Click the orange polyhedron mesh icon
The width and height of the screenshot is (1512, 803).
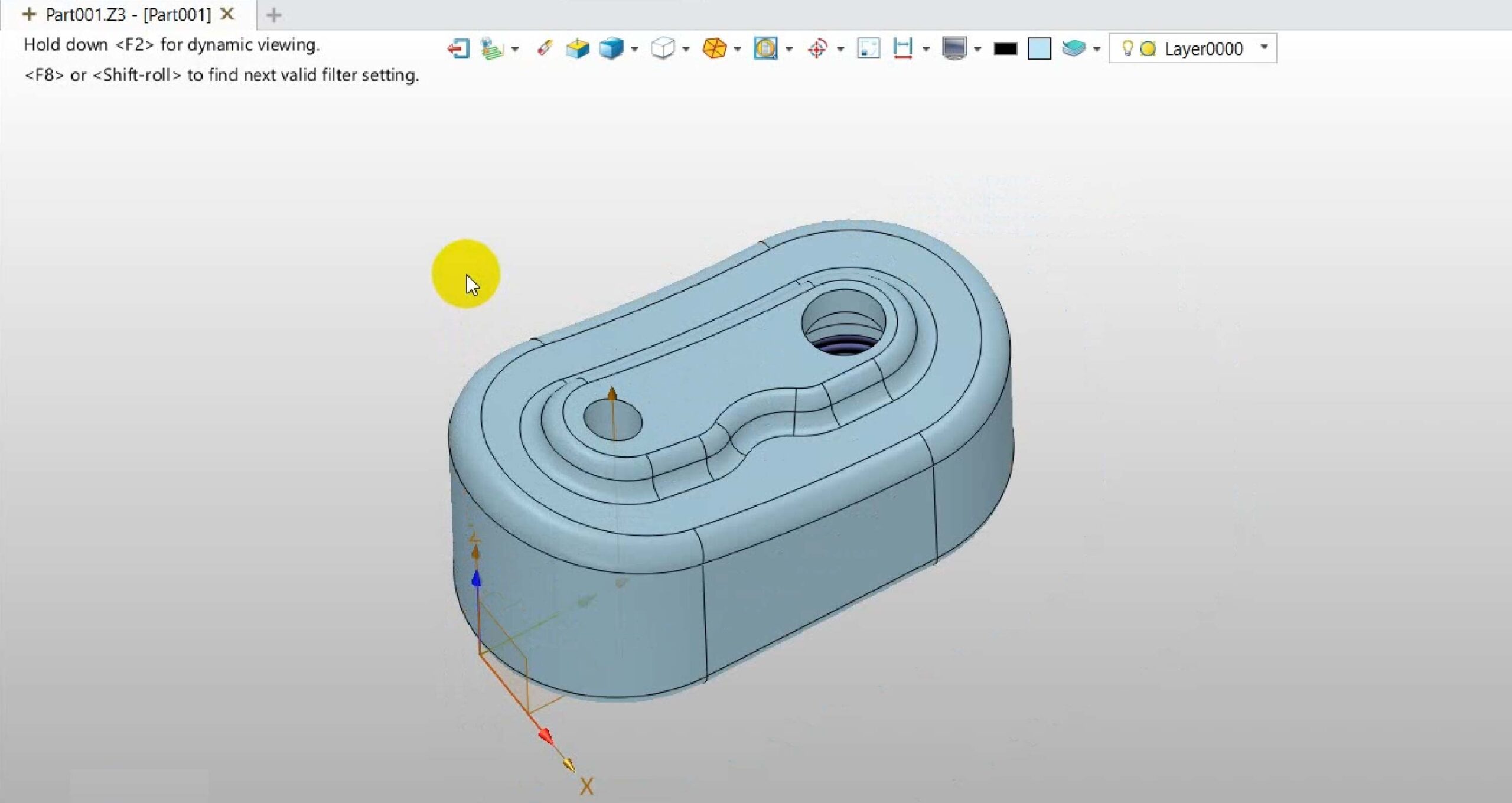[714, 48]
